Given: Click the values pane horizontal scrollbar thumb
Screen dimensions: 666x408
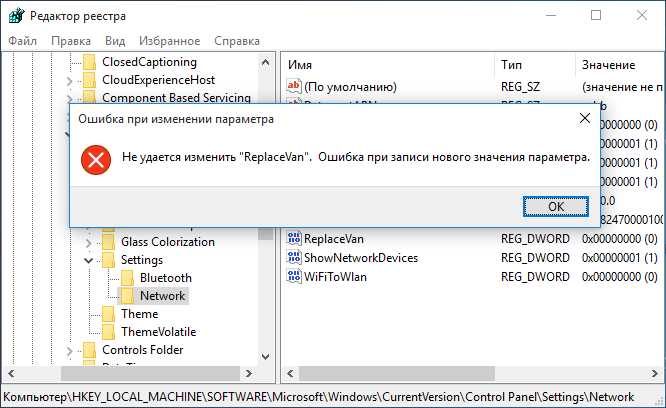Looking at the screenshot, I should coord(397,374).
